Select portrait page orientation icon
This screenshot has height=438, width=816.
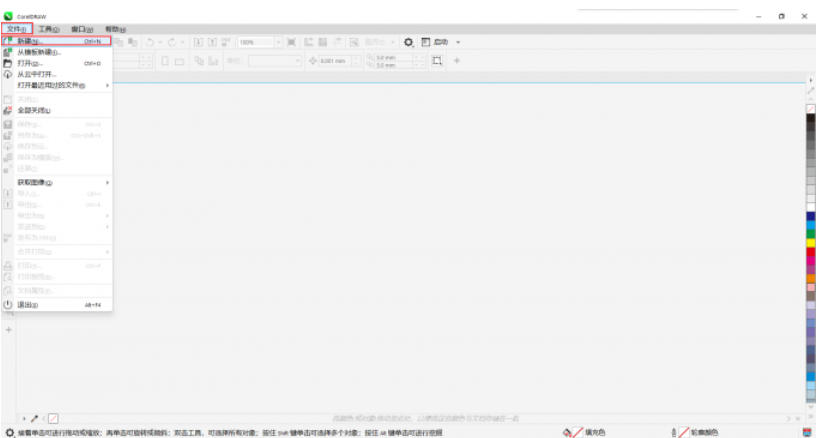[164, 61]
